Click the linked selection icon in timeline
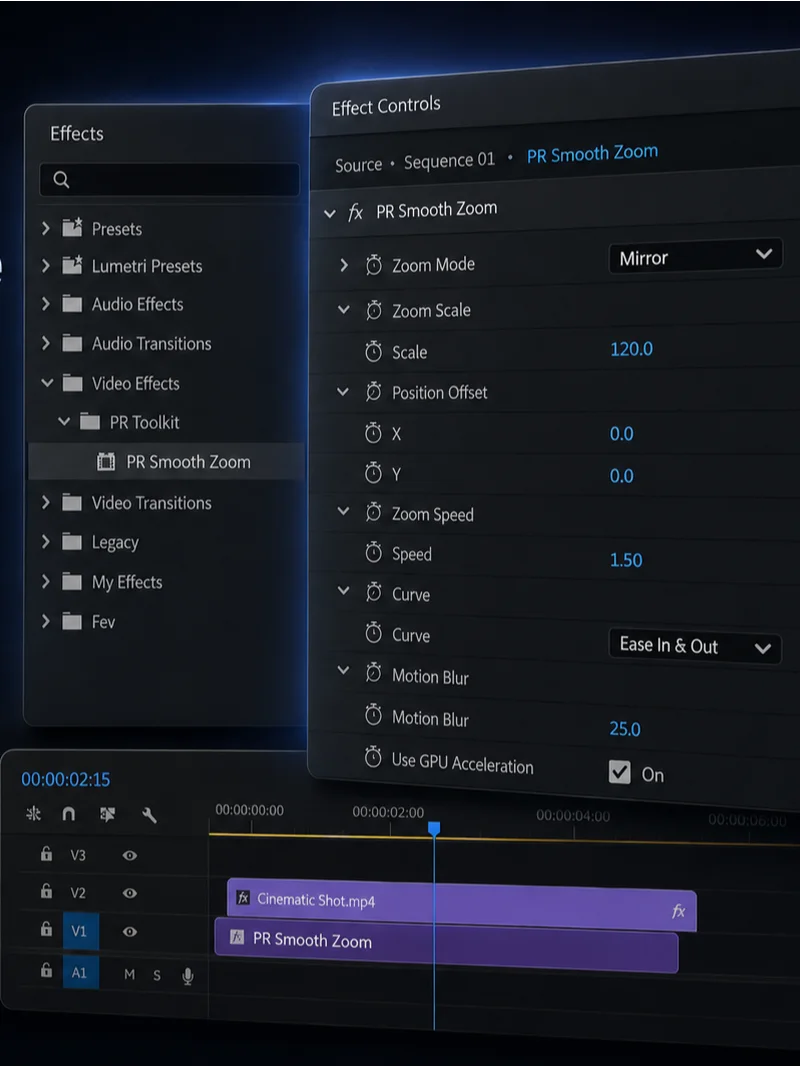The height and width of the screenshot is (1066, 800). click(107, 814)
